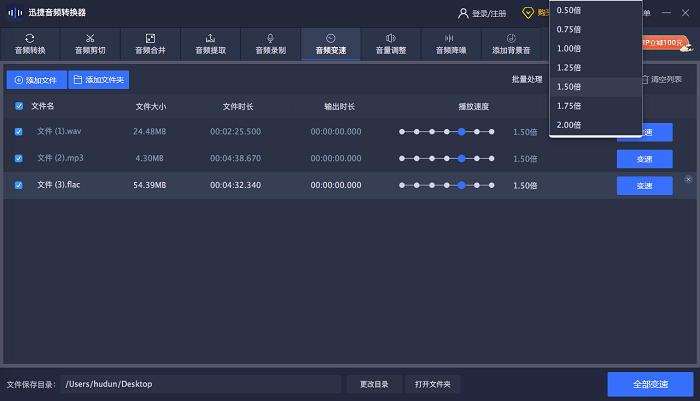Image resolution: width=700 pixels, height=401 pixels.
Task: Choose 2.00倍 in speed dropdown
Action: click(x=596, y=125)
